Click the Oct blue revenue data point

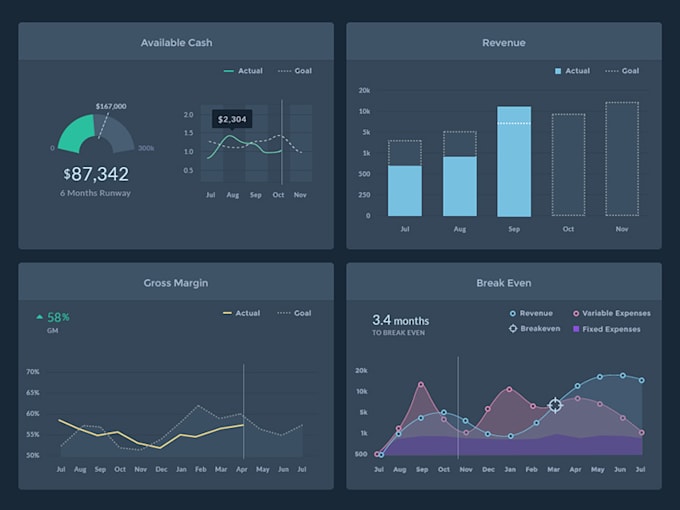click(x=444, y=412)
